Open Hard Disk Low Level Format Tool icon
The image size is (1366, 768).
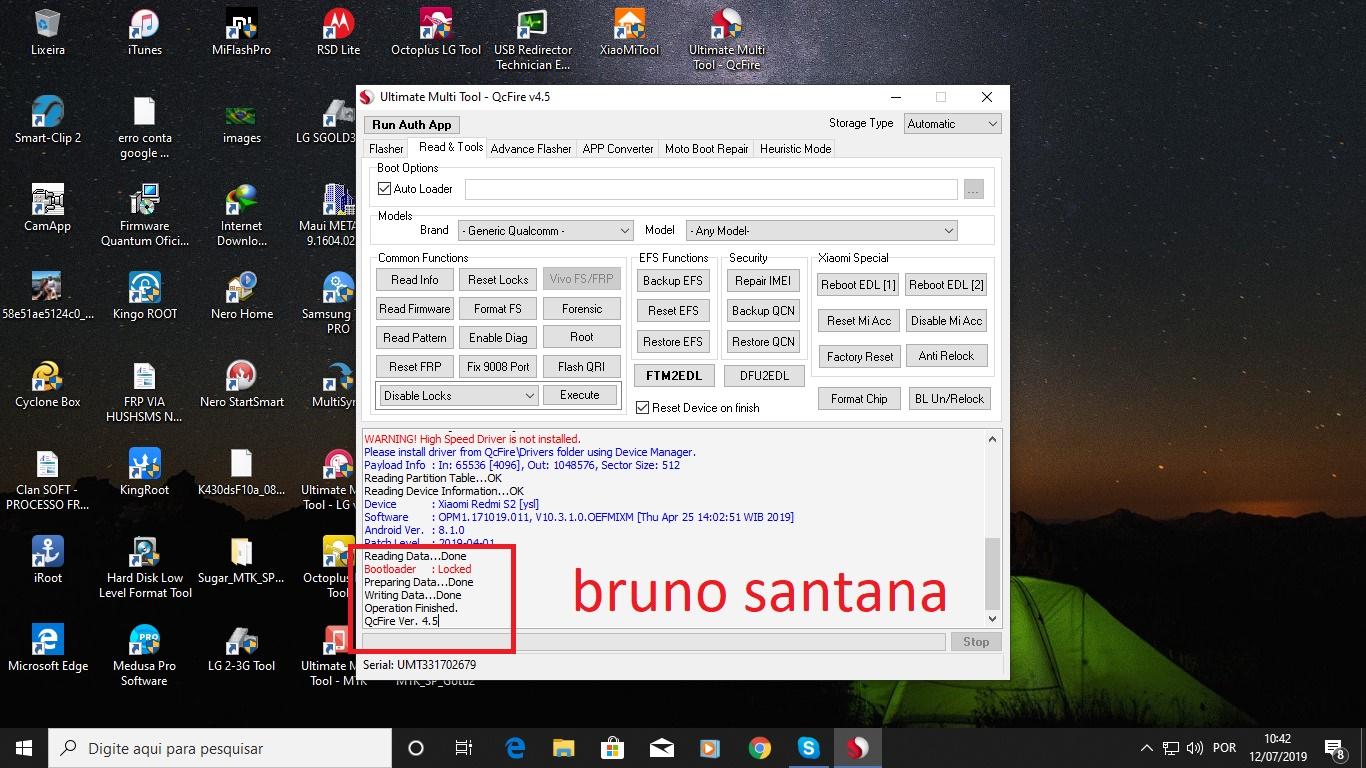(144, 568)
